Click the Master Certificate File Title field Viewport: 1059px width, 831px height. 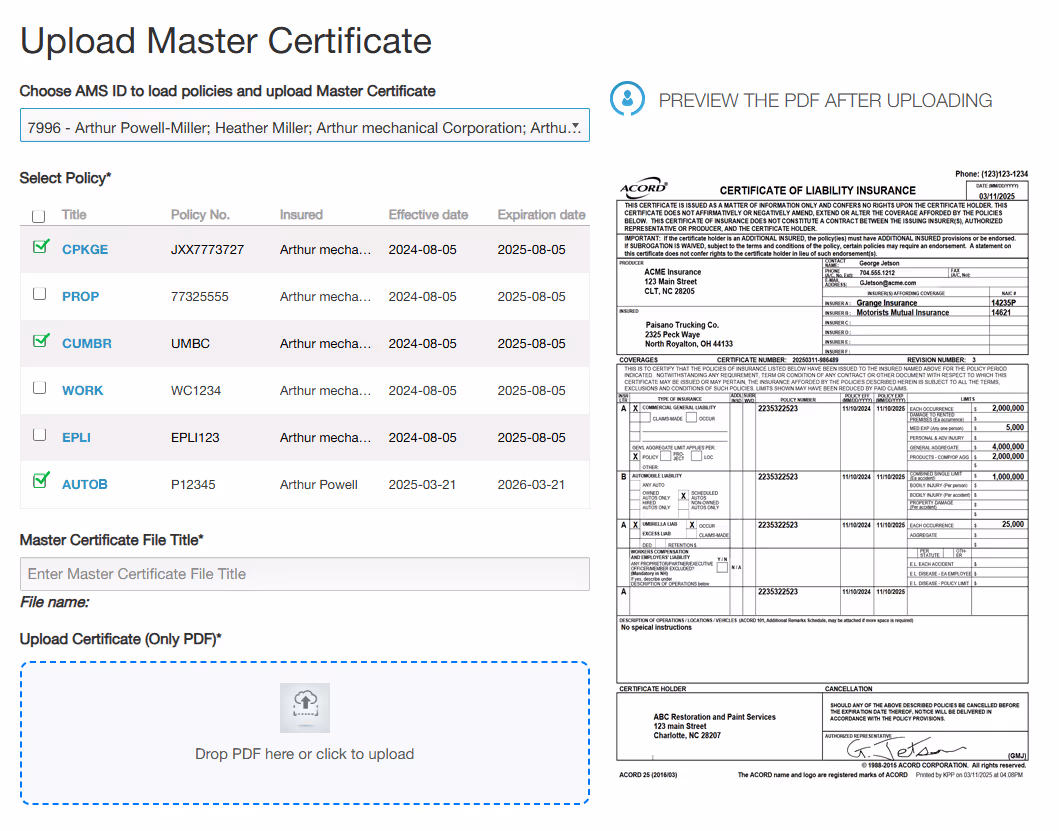pyautogui.click(x=305, y=574)
